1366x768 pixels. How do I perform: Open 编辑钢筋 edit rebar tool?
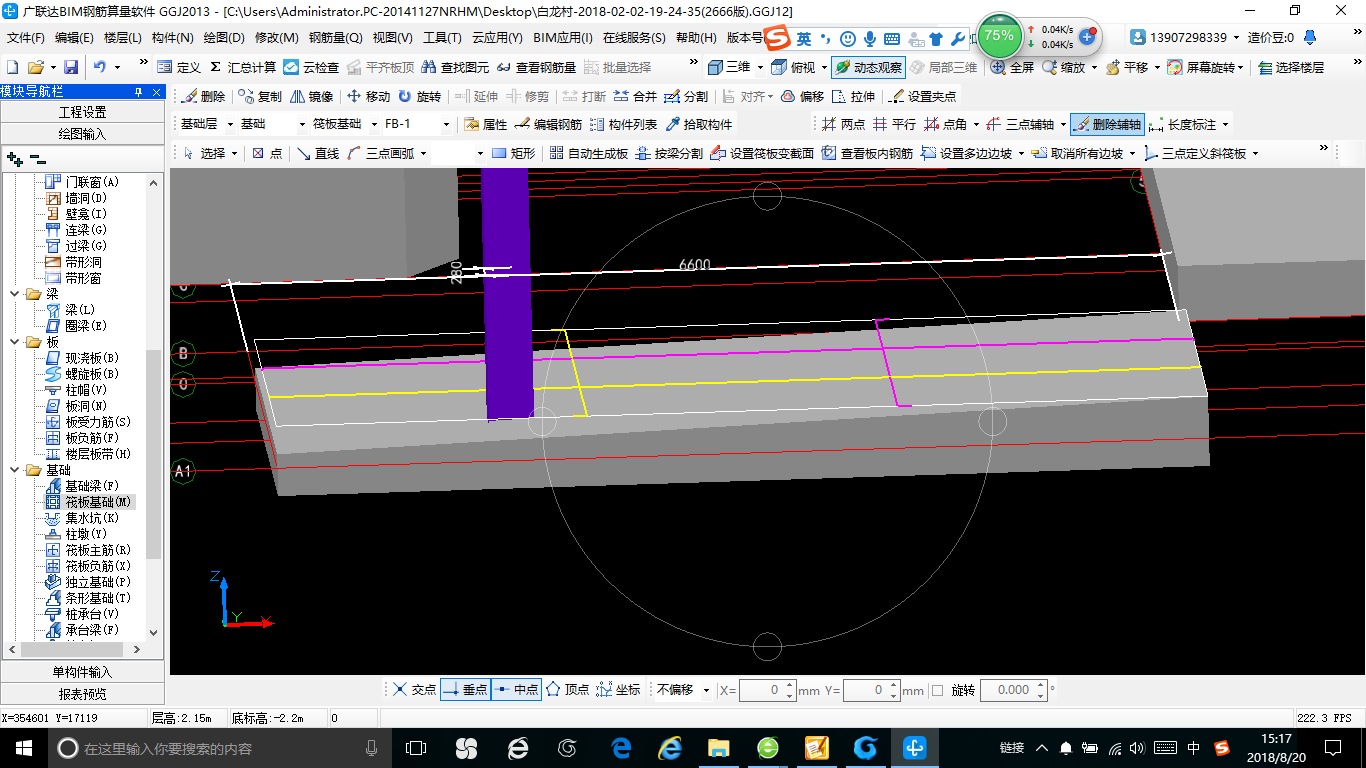pyautogui.click(x=548, y=124)
